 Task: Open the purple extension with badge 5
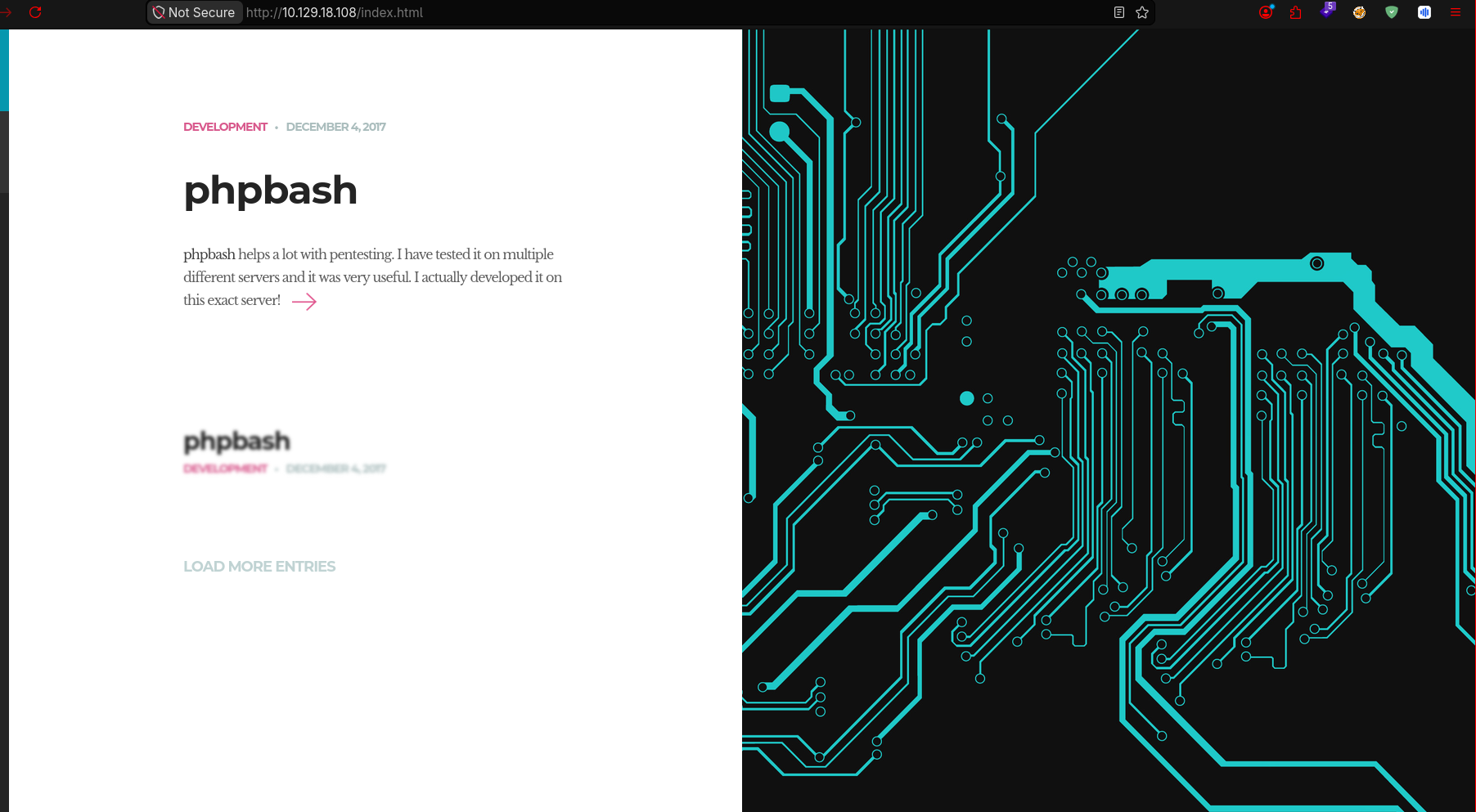[1328, 11]
